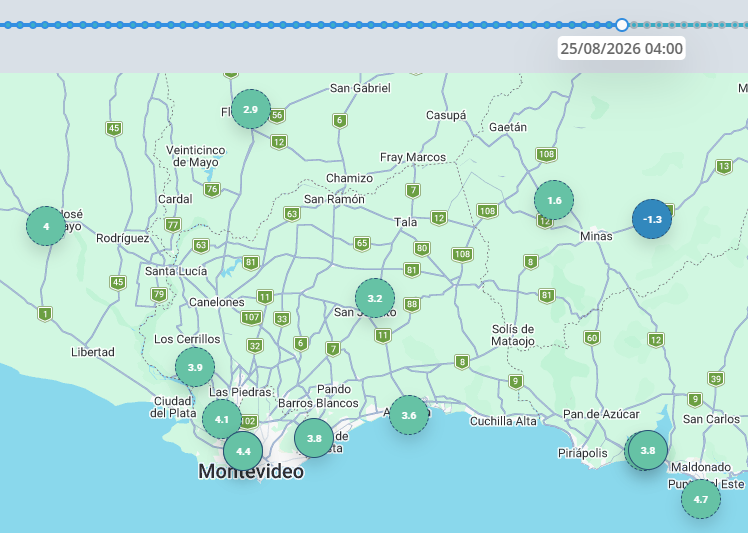Click the Pan de Azúcar label

point(601,414)
